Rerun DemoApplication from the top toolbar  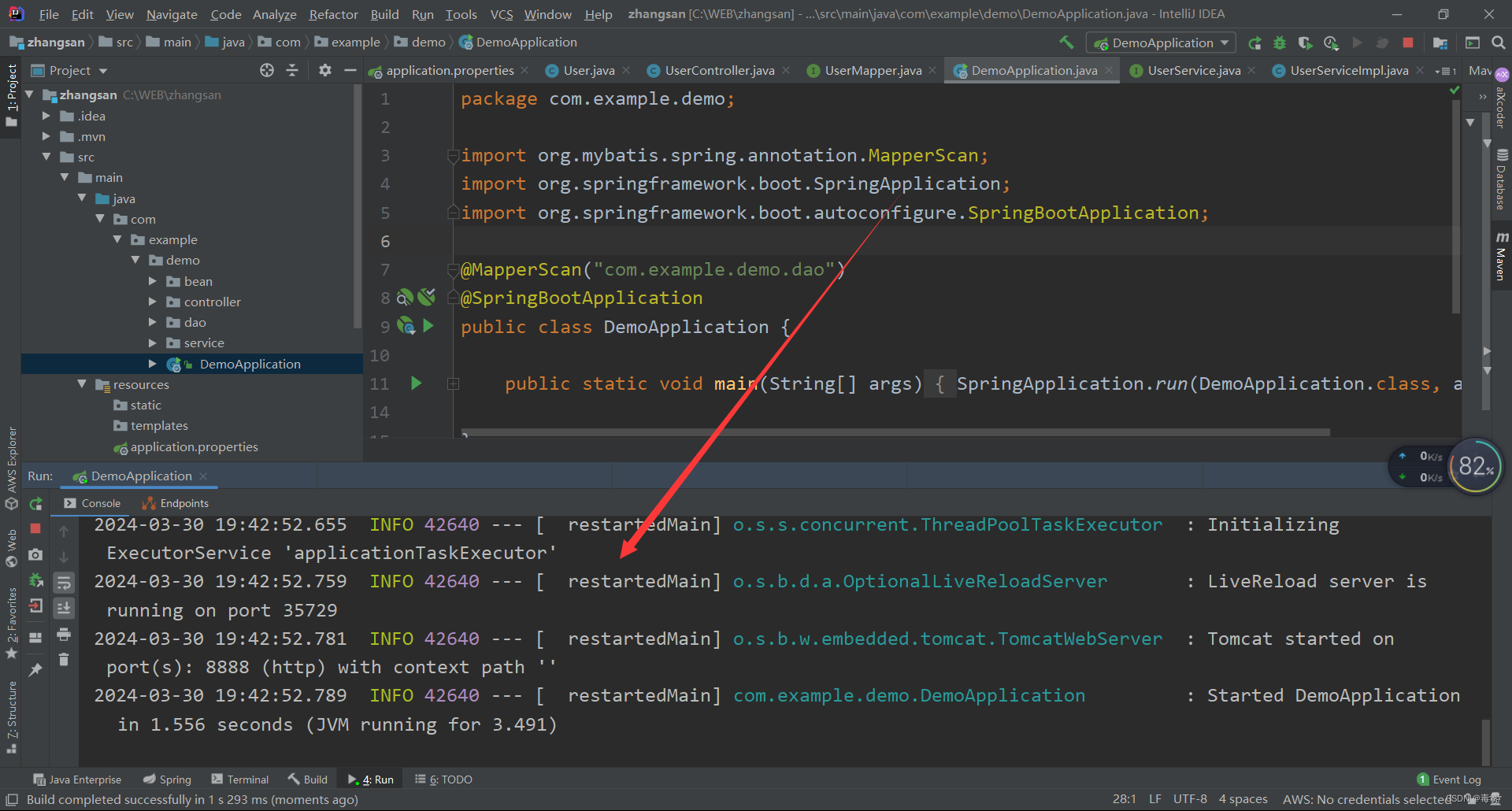[1255, 43]
